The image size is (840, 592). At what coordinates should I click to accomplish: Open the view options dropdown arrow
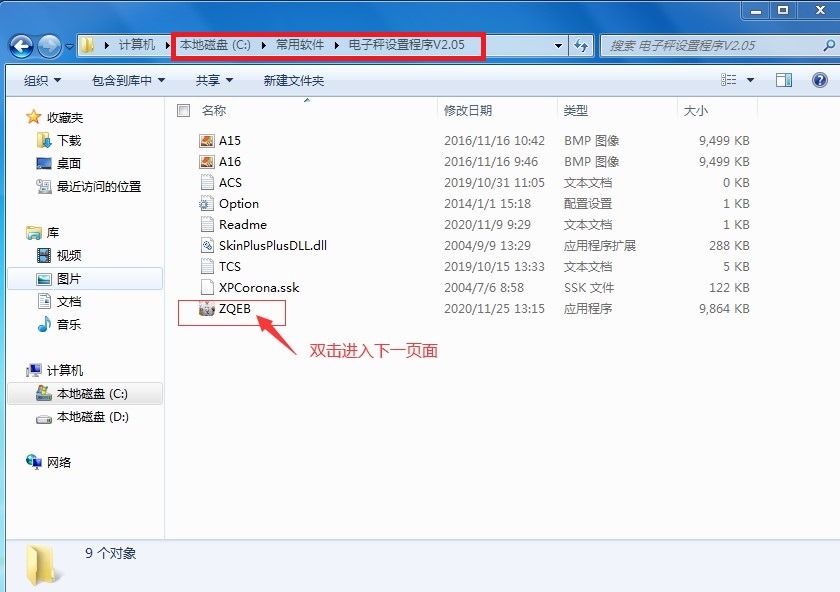(x=750, y=80)
